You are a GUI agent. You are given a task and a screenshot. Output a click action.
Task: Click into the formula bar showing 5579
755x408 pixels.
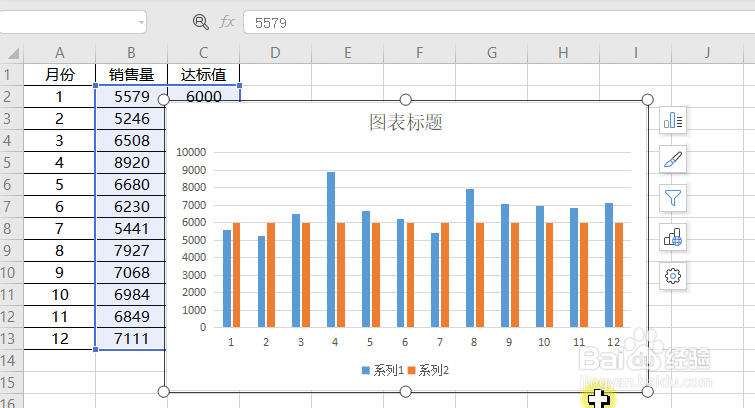point(499,23)
